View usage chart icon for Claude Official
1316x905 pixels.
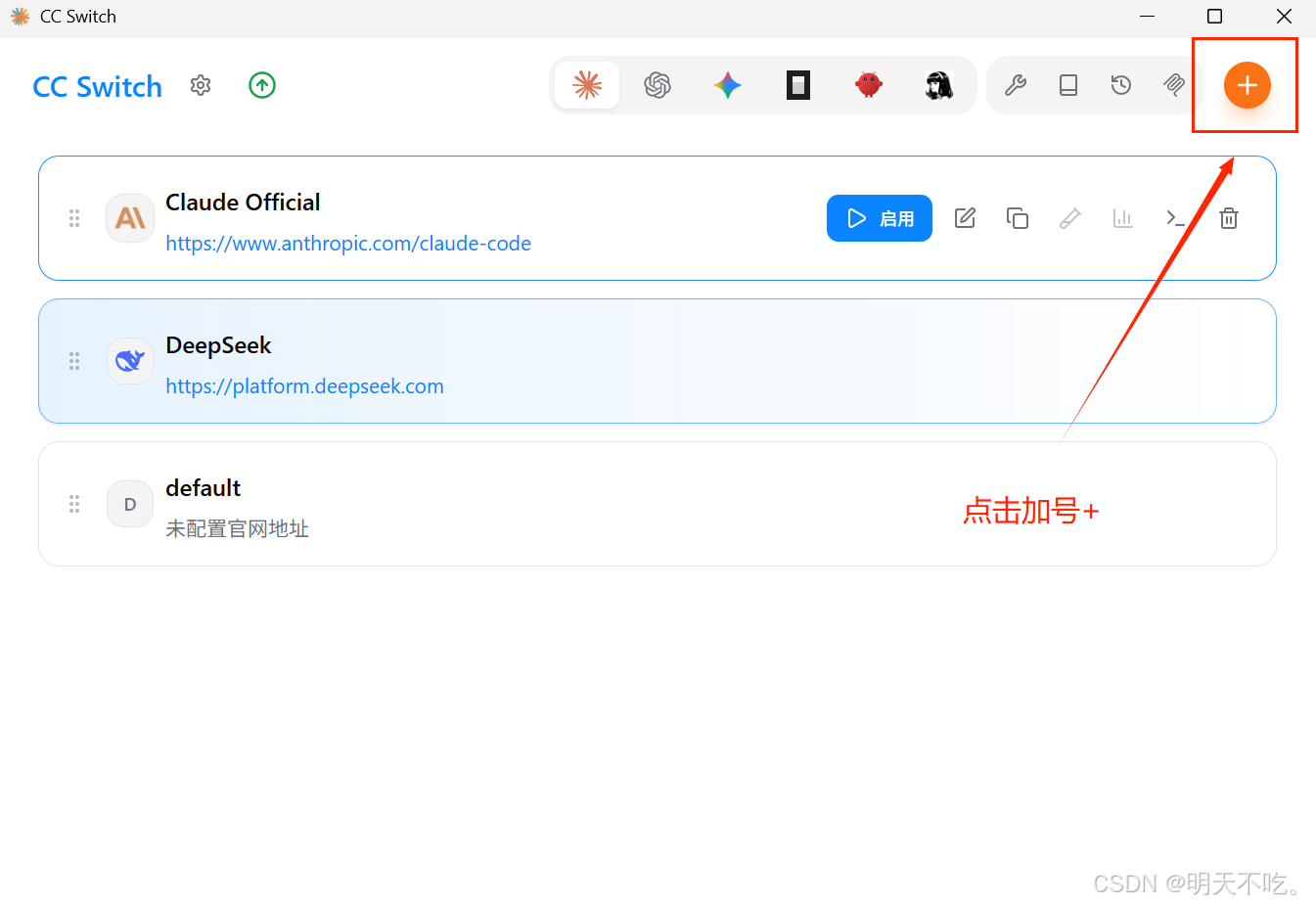(1123, 218)
